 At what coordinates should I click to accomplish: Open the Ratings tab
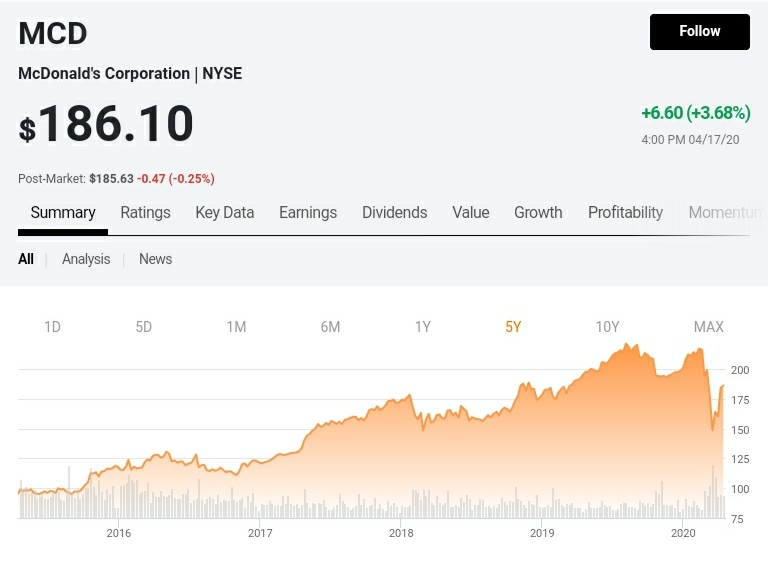145,212
